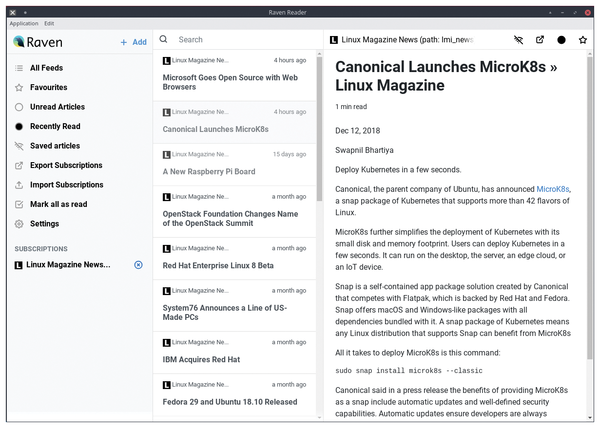Show Unread Articles
The height and width of the screenshot is (428, 600).
click(57, 107)
